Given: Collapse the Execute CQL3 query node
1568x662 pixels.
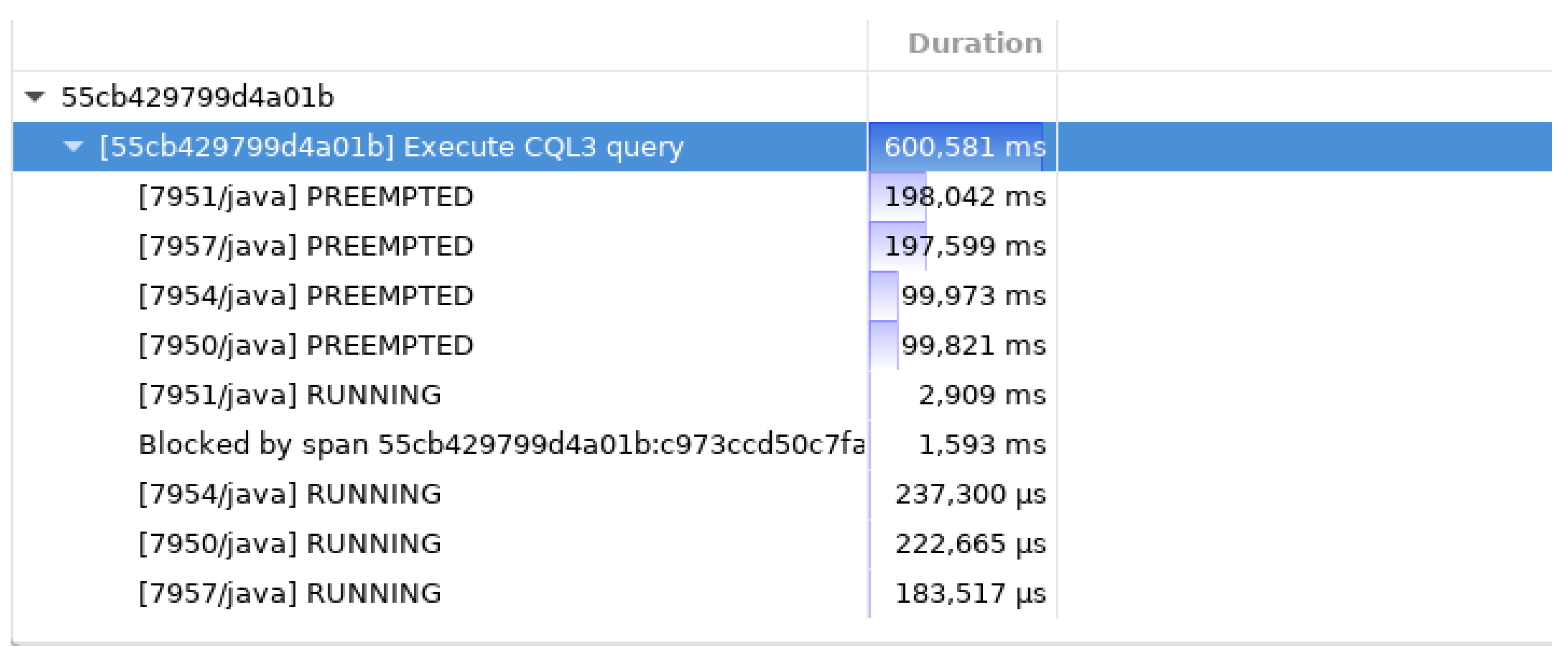Looking at the screenshot, I should click(74, 147).
